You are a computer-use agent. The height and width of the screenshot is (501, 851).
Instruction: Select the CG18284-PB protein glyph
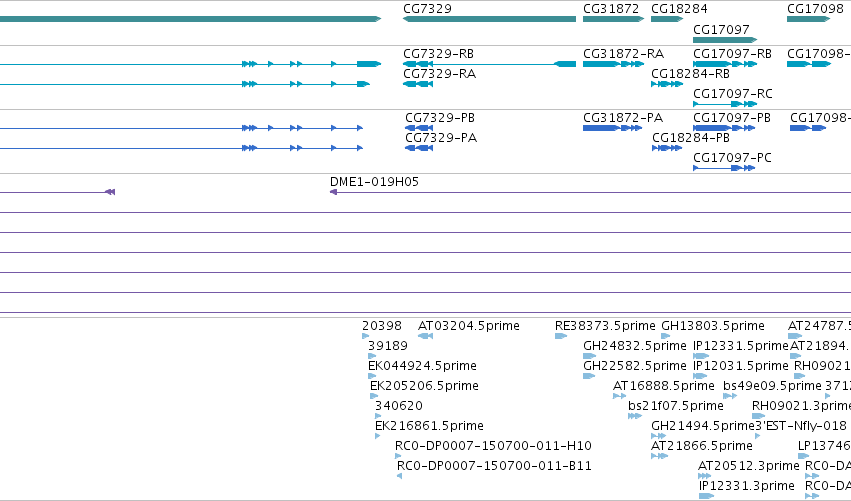667,148
